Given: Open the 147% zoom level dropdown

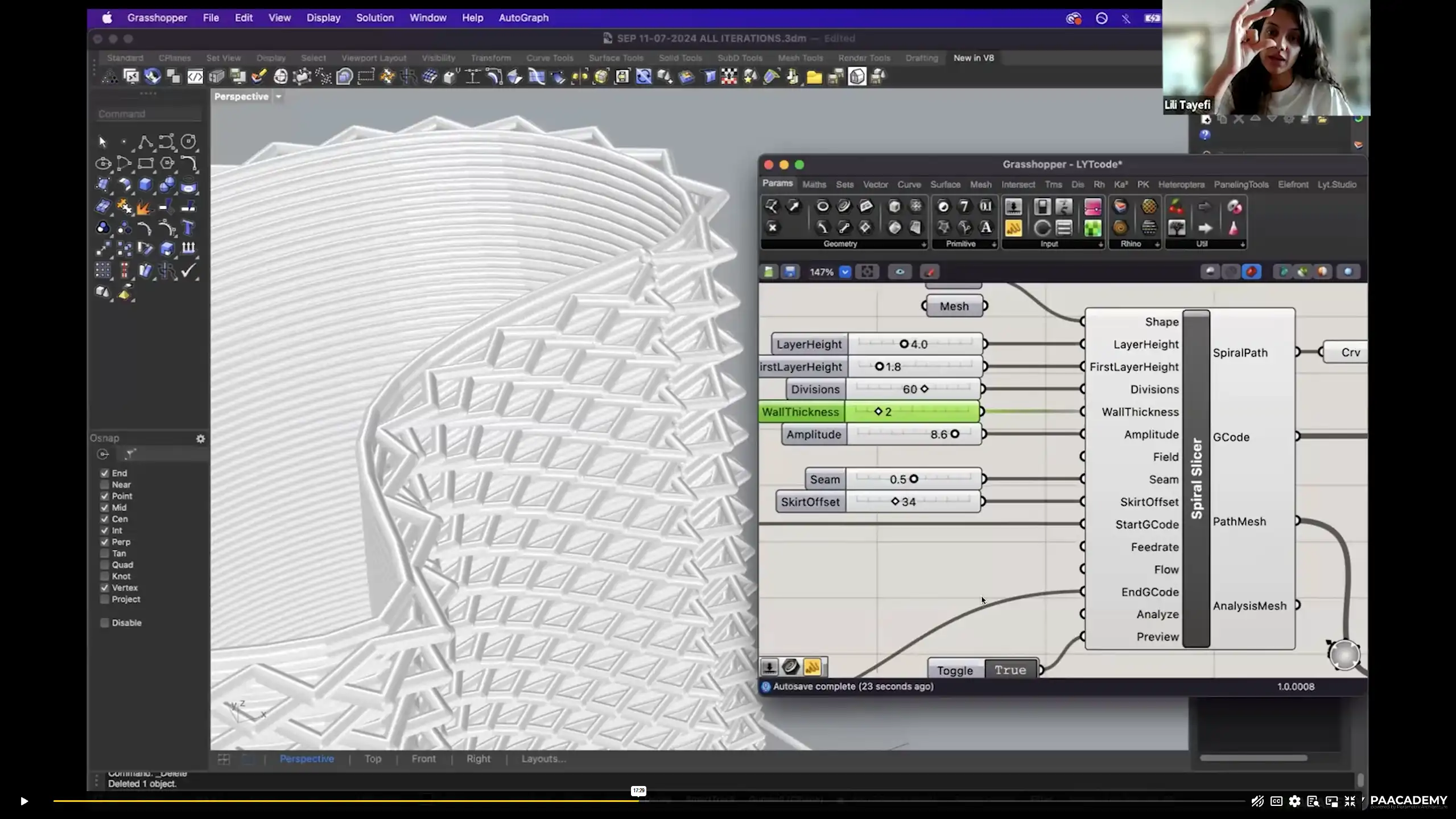Looking at the screenshot, I should tap(845, 272).
